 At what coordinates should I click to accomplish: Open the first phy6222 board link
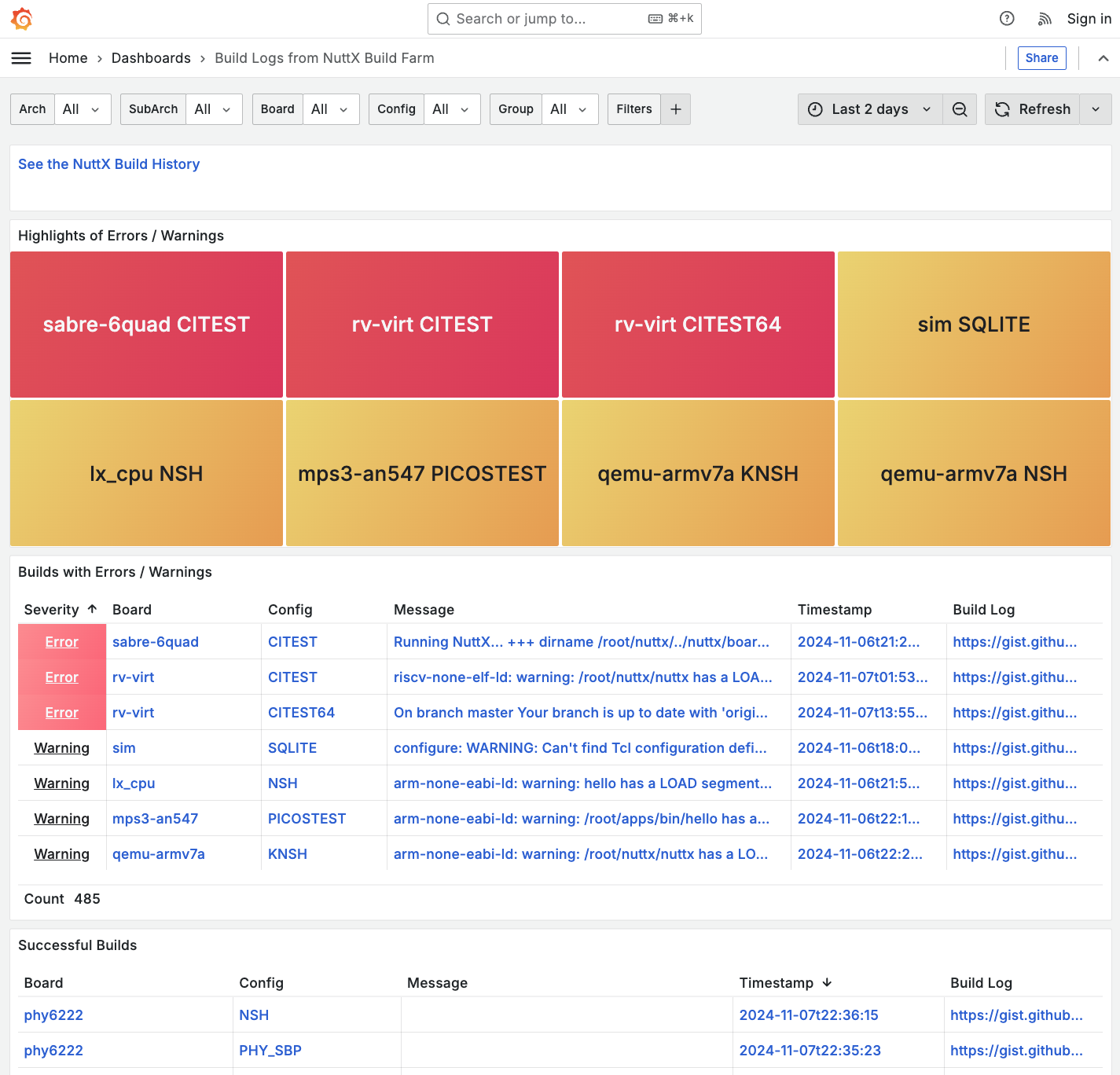click(53, 1015)
